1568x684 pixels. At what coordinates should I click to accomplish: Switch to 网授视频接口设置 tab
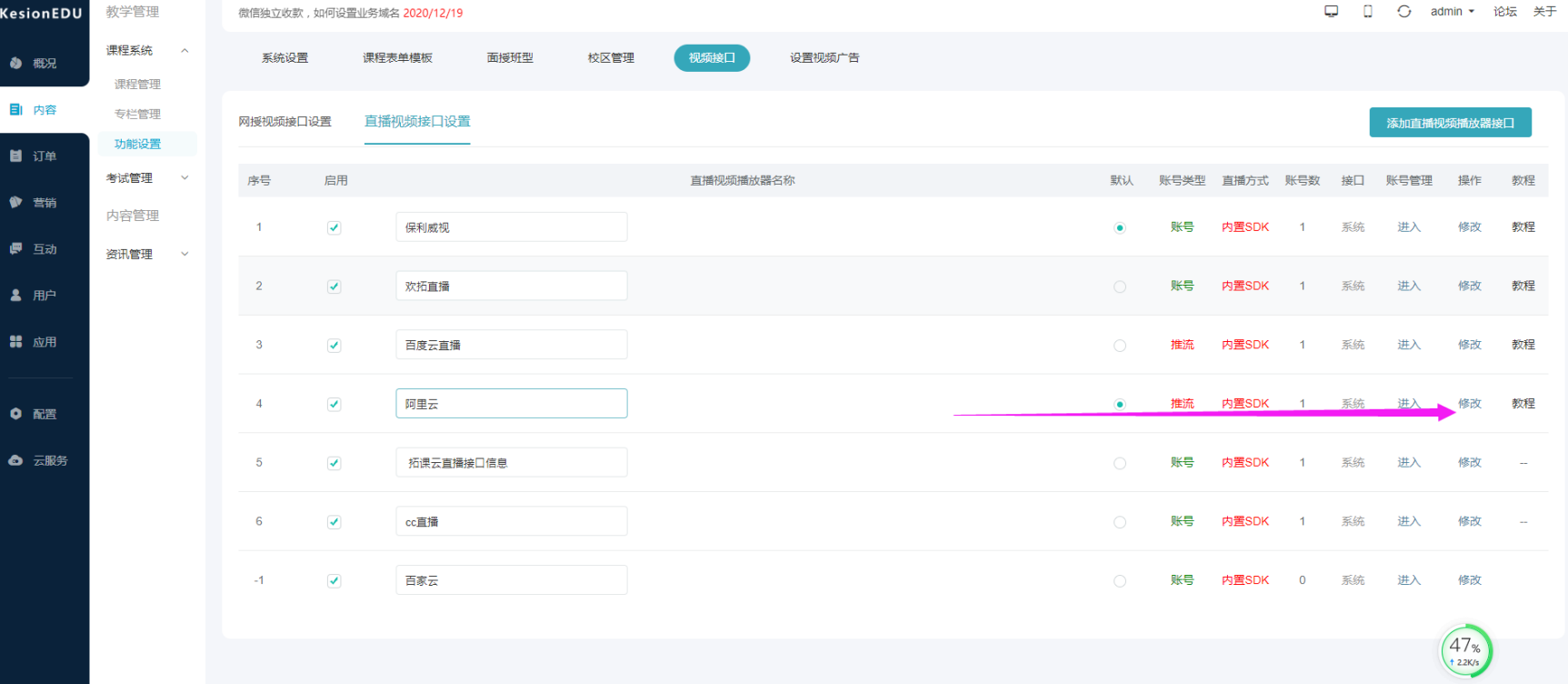tap(285, 122)
